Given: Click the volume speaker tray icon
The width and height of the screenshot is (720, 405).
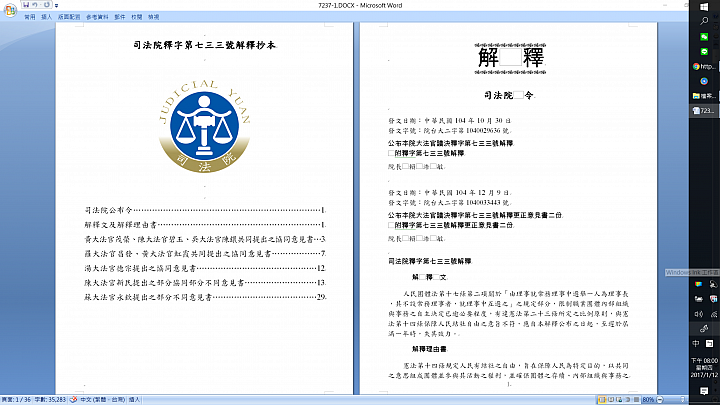Looking at the screenshot, I should pos(698,314).
